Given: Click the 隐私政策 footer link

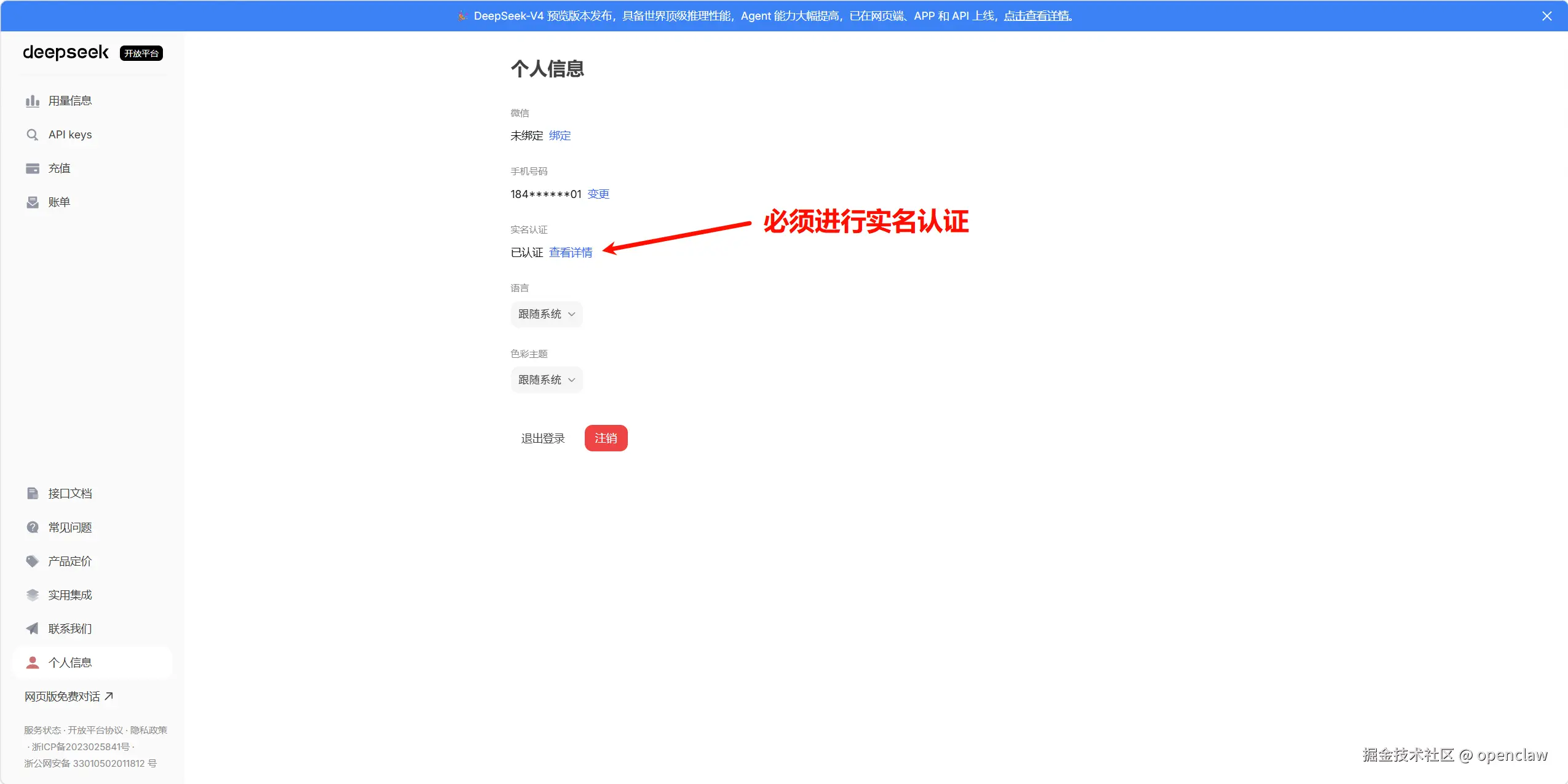Looking at the screenshot, I should tap(149, 730).
